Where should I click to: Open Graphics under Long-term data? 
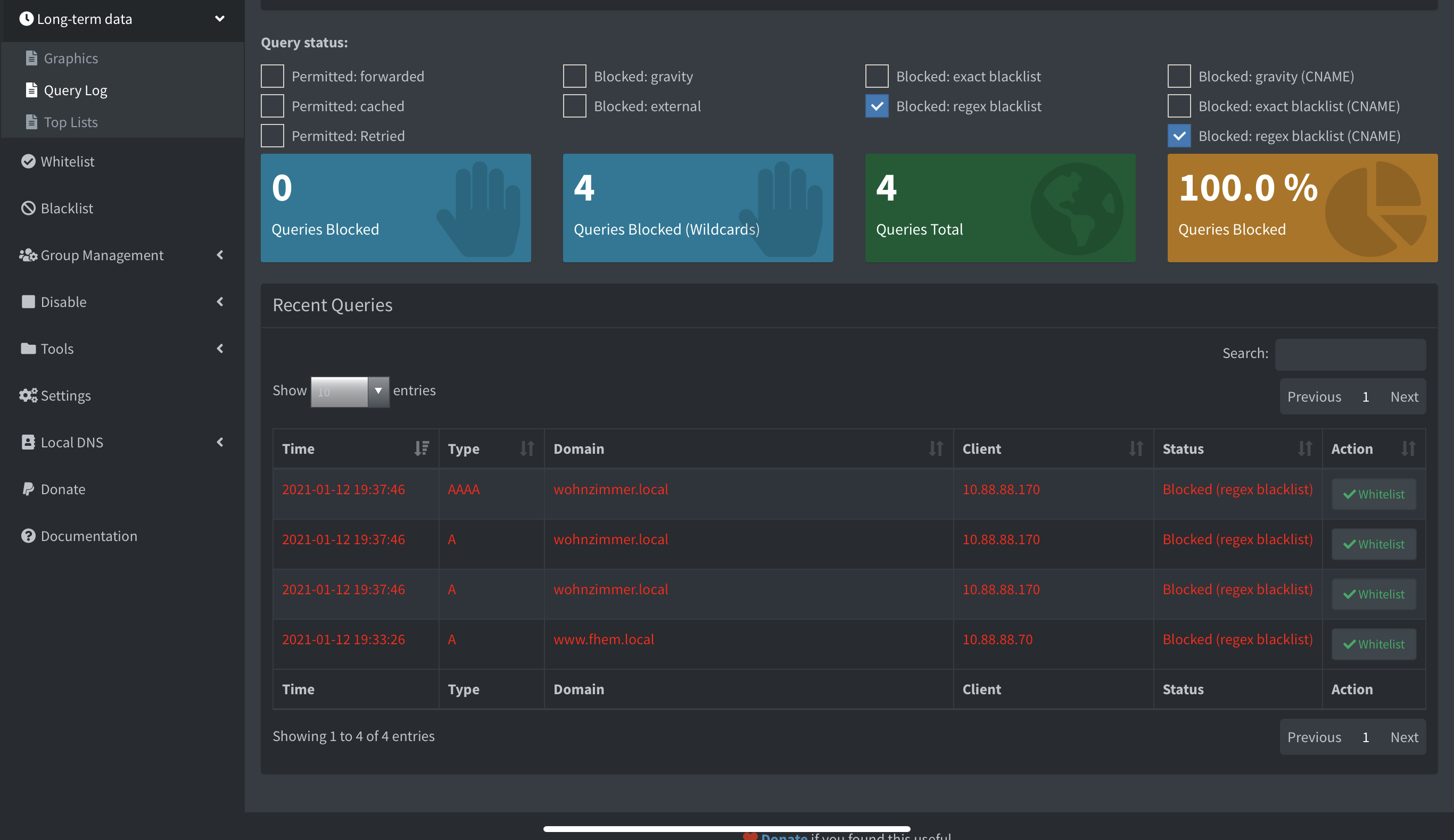(70, 59)
